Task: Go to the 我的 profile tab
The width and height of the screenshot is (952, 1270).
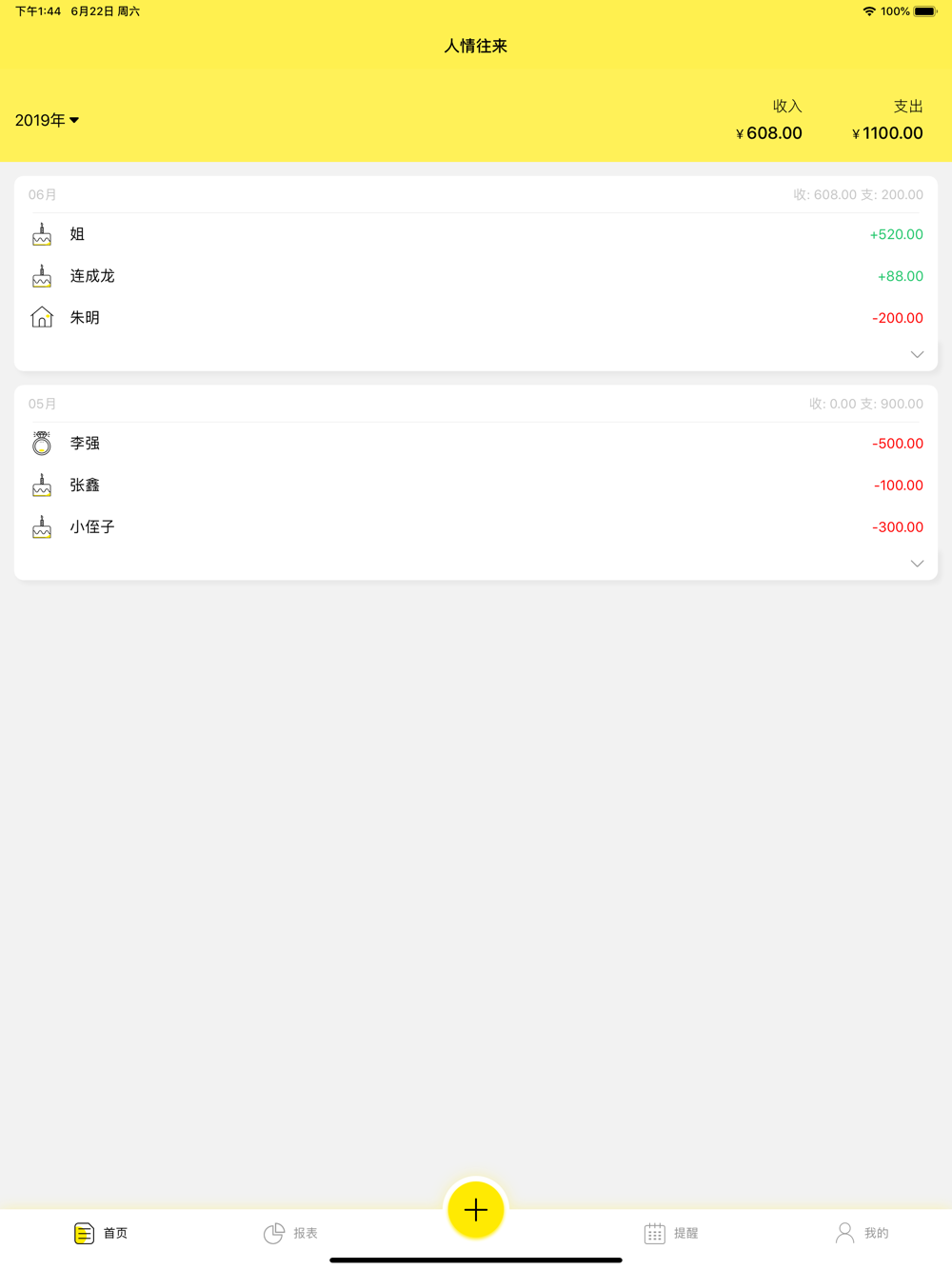Action: click(862, 1233)
